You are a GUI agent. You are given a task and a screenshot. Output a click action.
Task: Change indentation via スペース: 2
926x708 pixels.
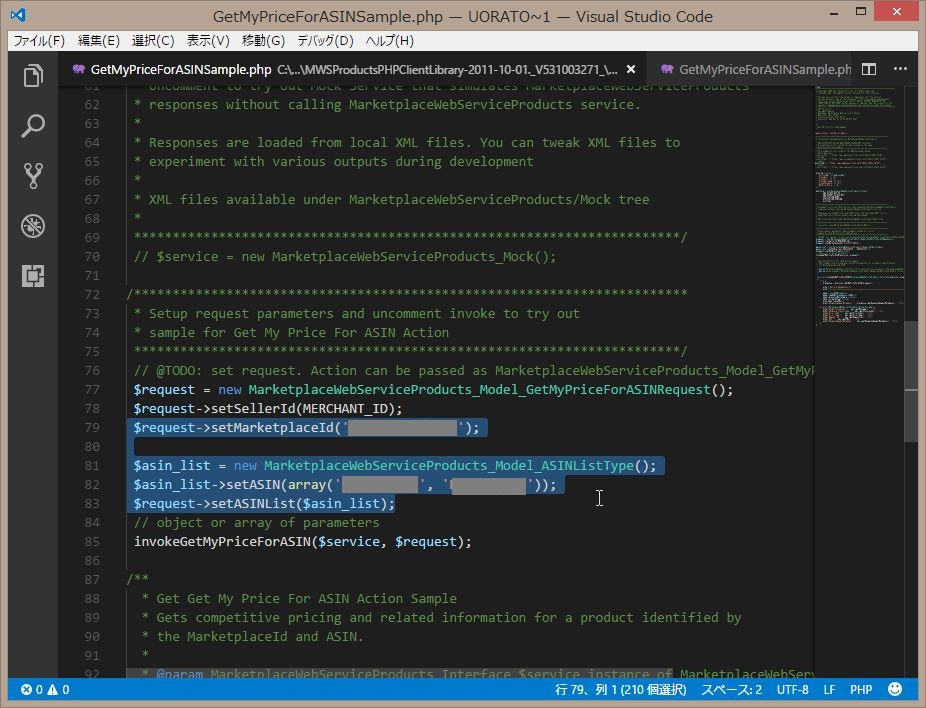point(732,689)
